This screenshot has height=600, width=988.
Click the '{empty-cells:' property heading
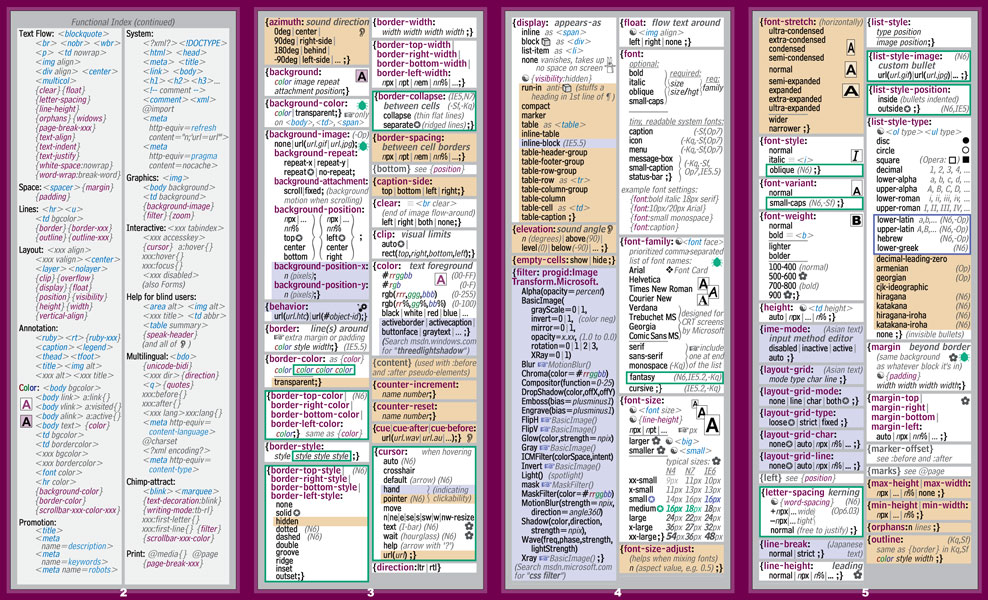(x=541, y=260)
